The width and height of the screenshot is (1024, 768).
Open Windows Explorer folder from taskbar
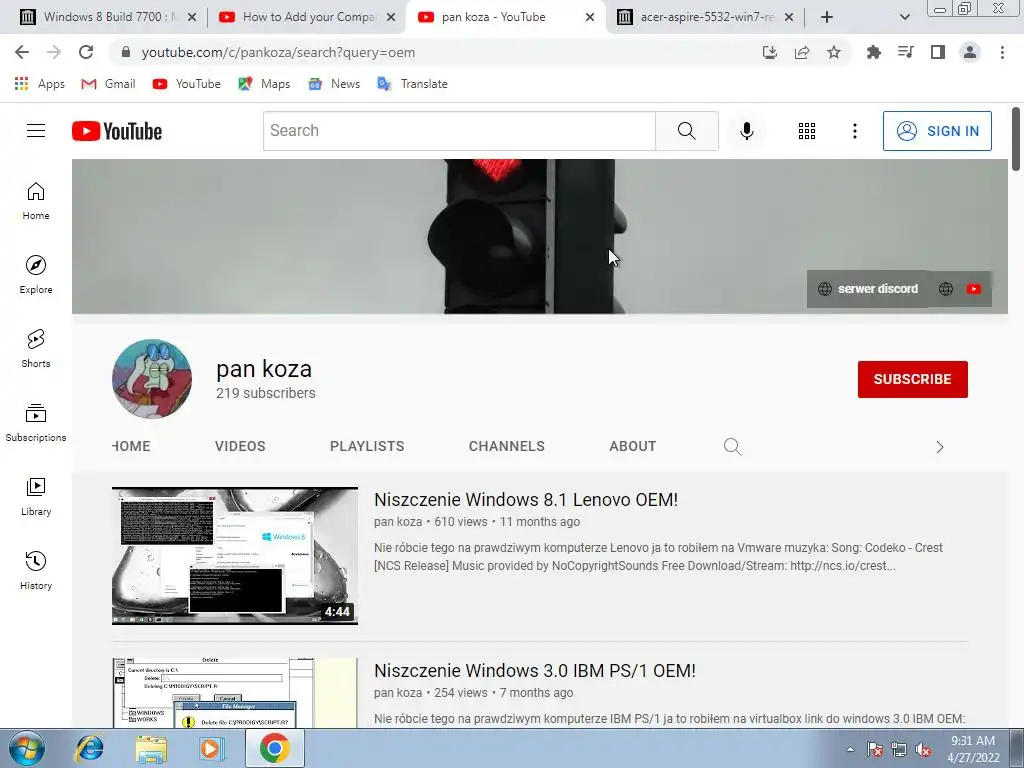pyautogui.click(x=151, y=748)
